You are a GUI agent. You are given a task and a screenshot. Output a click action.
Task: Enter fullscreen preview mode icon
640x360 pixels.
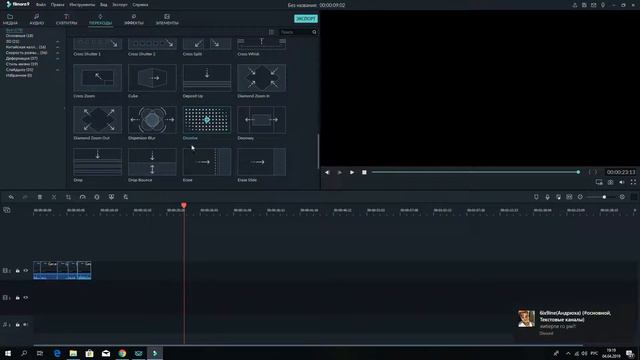(x=633, y=182)
